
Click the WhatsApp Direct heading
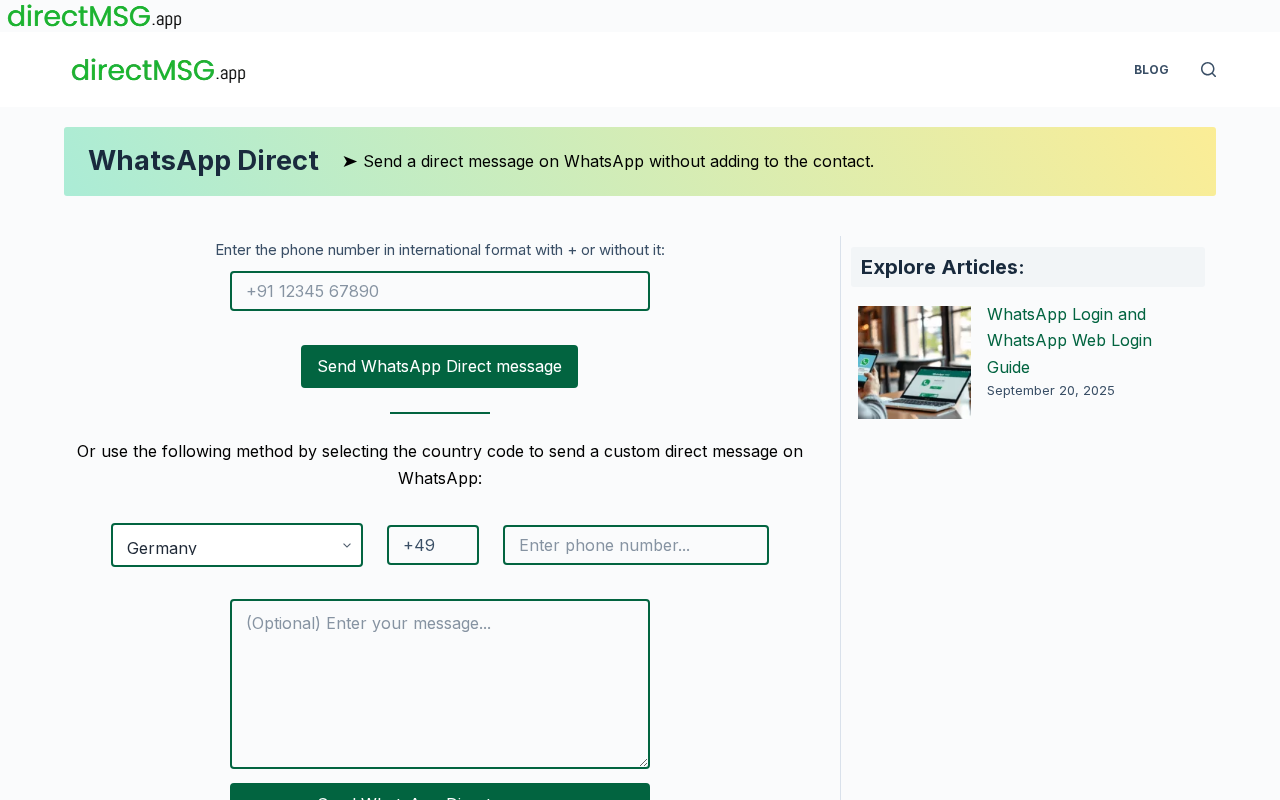[x=203, y=161]
